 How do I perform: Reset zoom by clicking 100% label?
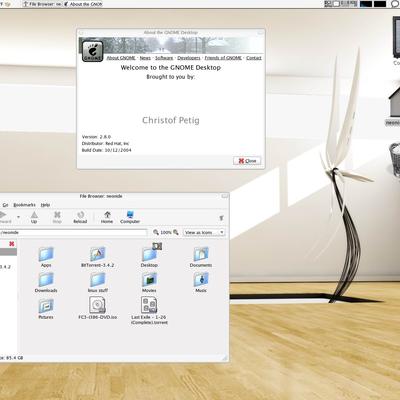tap(166, 232)
